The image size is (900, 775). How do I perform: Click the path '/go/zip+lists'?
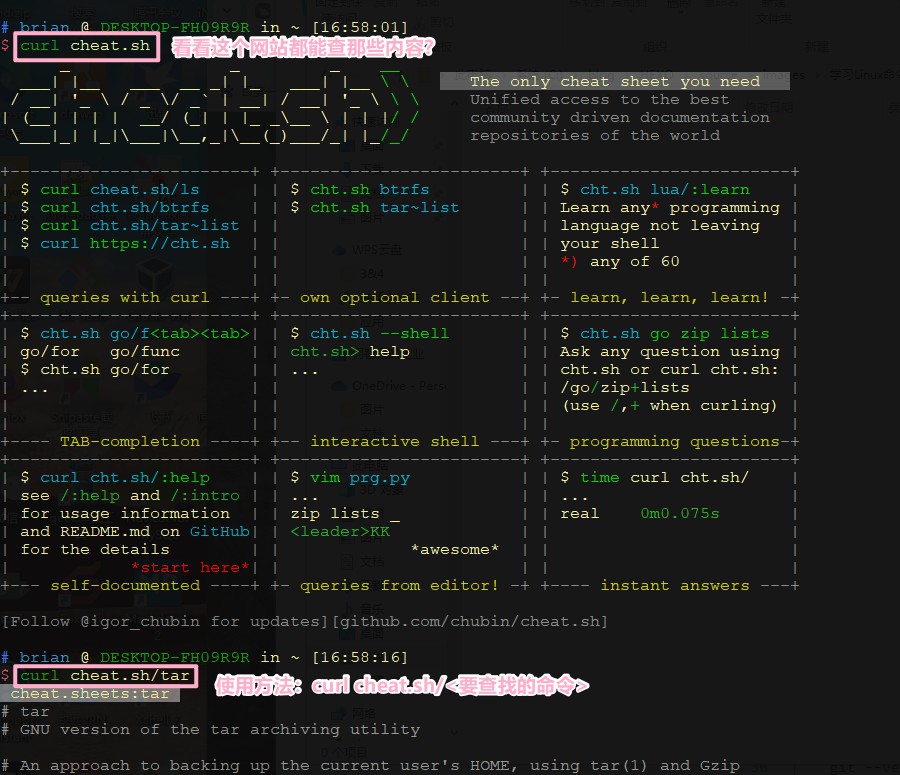[624, 388]
